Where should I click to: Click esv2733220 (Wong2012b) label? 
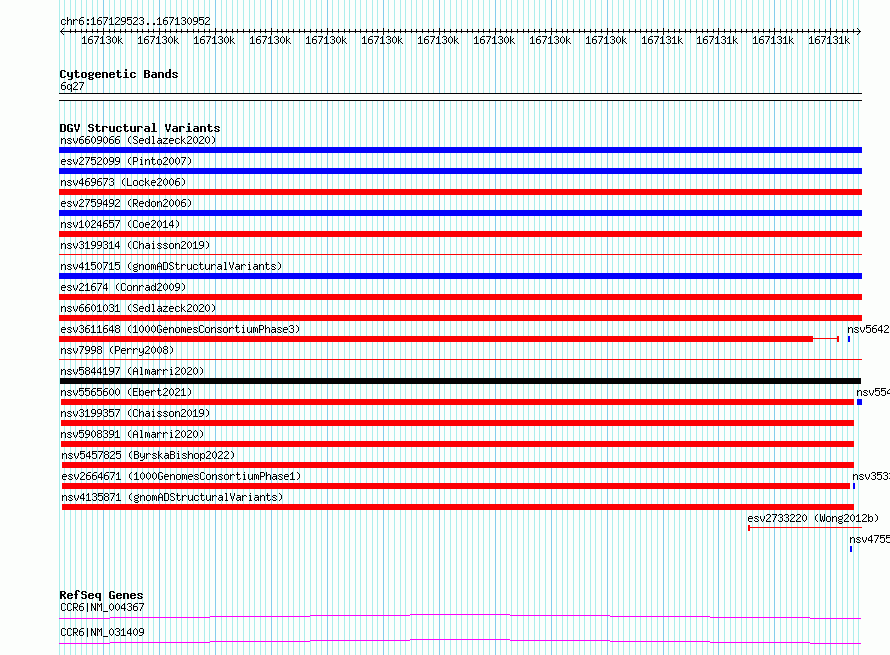point(813,518)
